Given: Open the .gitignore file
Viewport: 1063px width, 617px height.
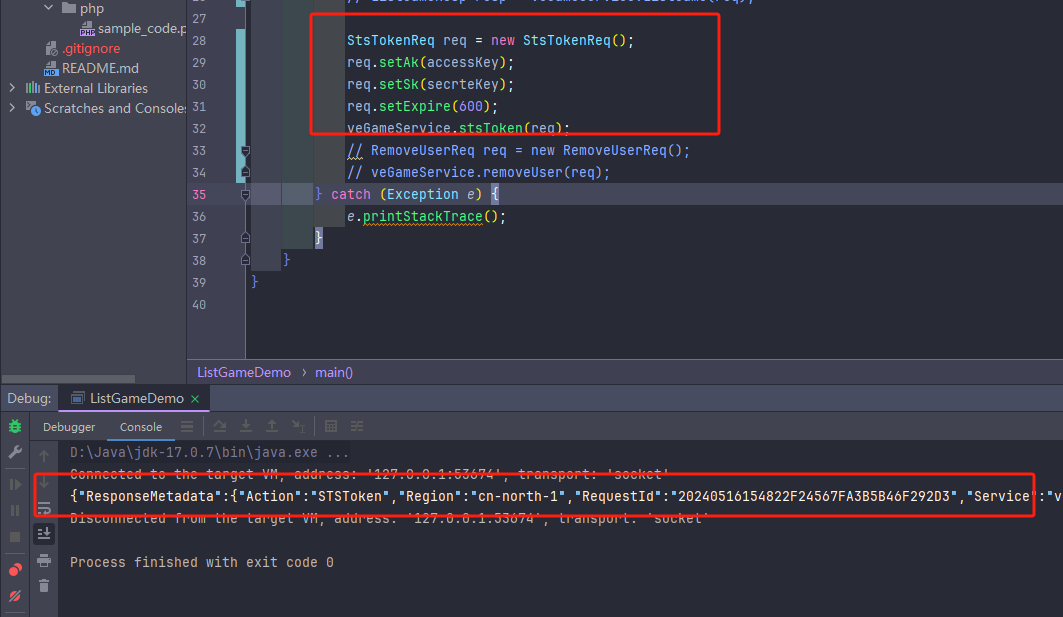Looking at the screenshot, I should 83,48.
